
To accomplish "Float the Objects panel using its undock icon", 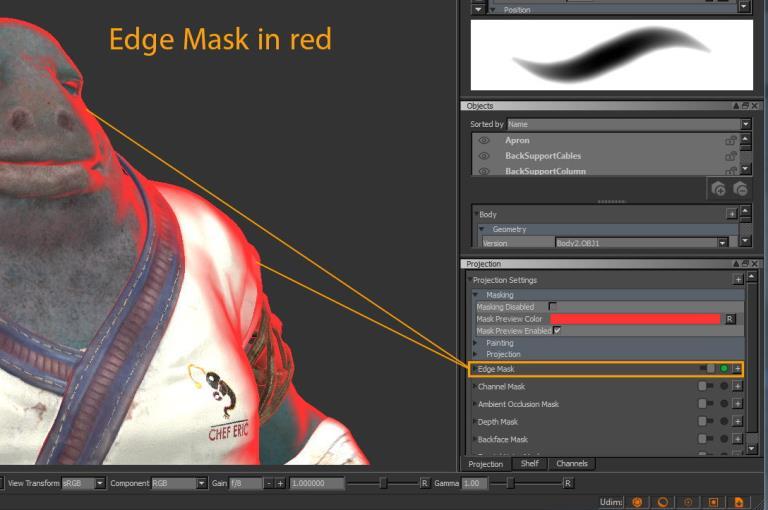I will 745,106.
